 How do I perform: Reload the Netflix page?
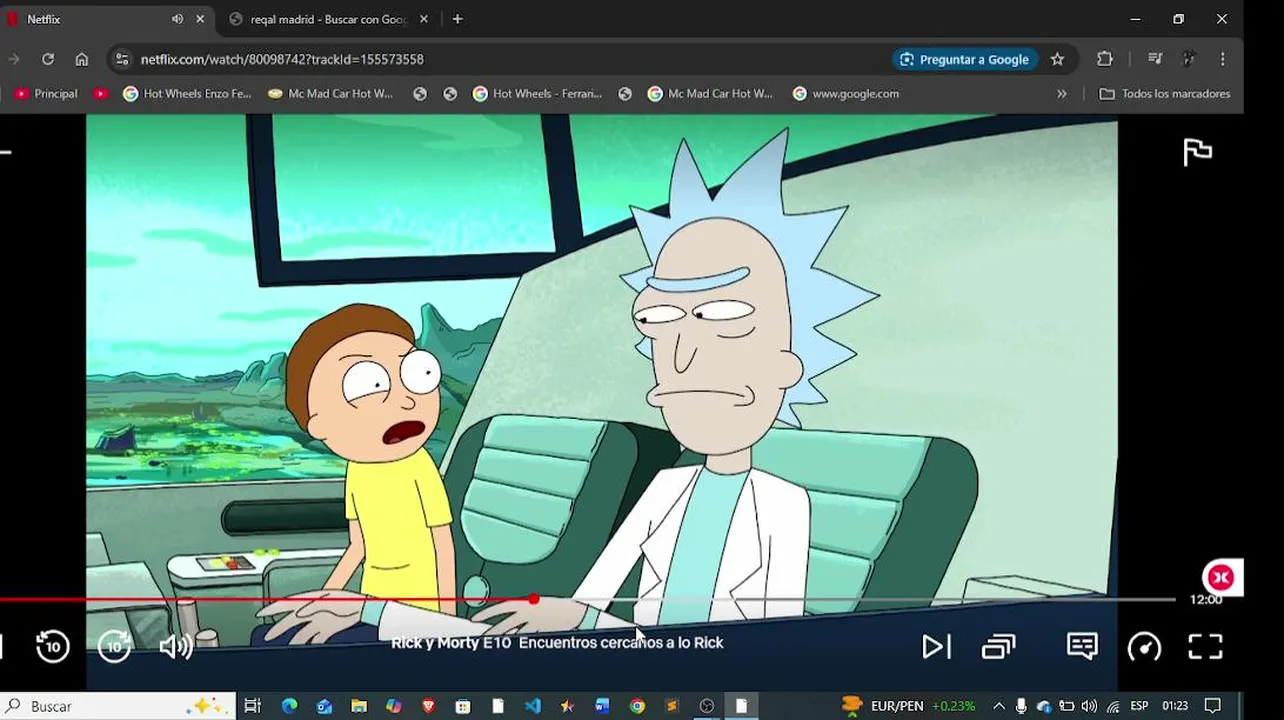point(48,59)
